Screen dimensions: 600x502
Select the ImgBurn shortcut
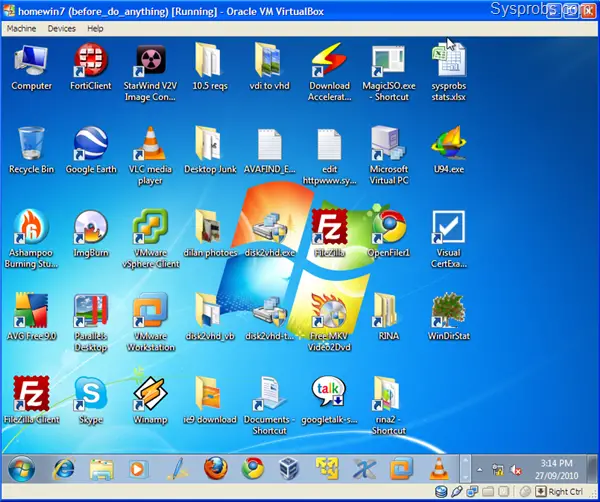(x=91, y=234)
